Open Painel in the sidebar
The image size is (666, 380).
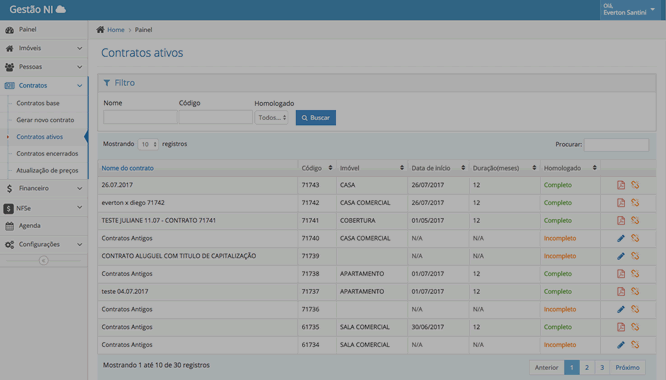(44, 30)
